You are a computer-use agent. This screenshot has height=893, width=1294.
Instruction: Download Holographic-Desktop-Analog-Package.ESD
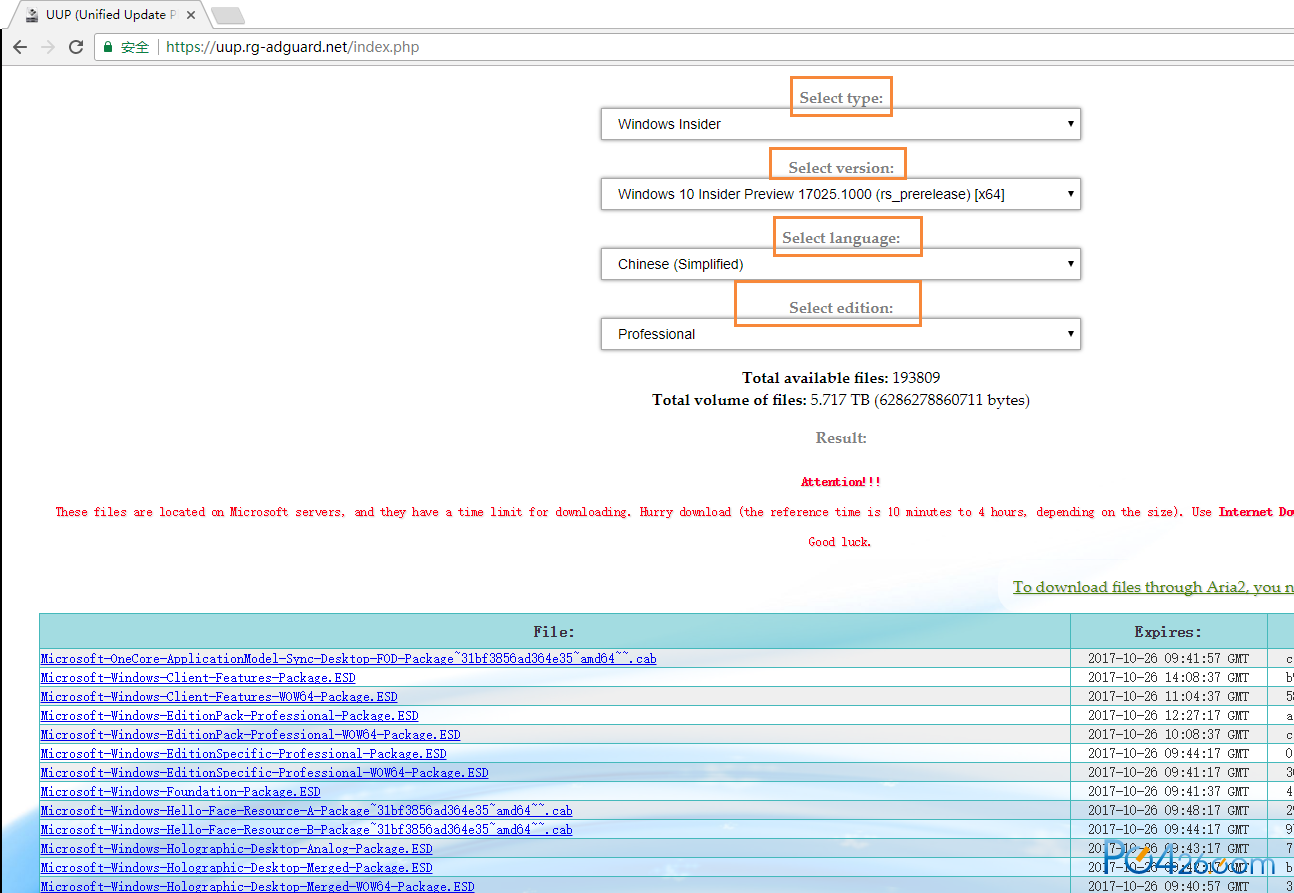click(x=236, y=849)
